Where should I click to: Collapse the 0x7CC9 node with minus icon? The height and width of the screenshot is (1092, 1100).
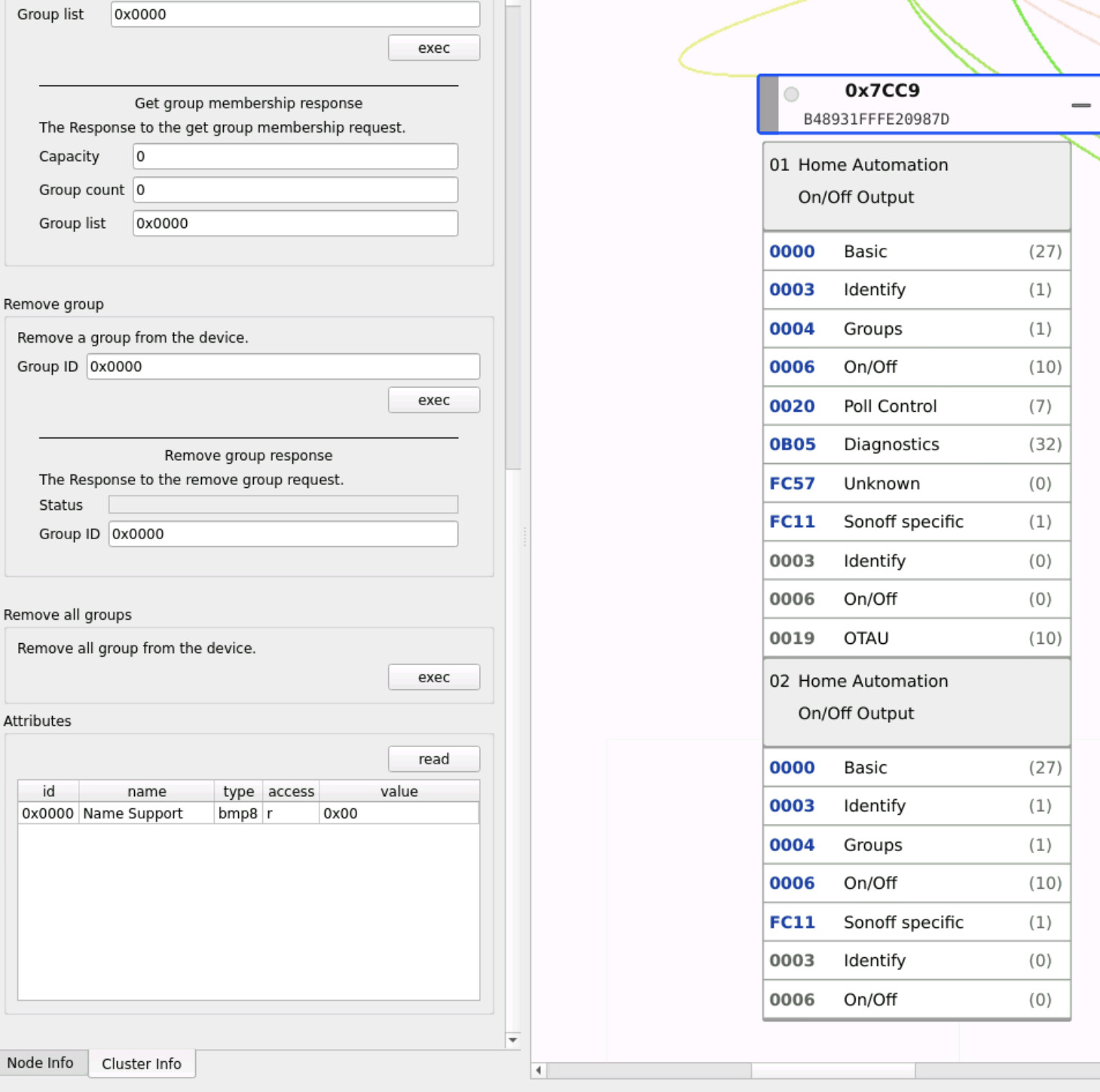[1080, 105]
